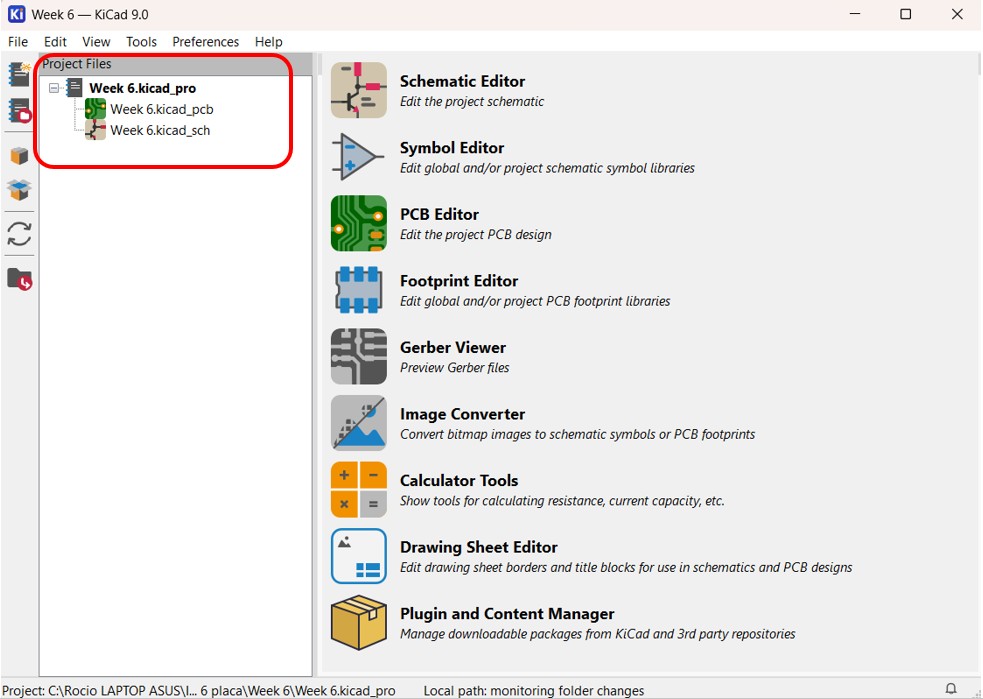Open Drawing Sheet Editor via its icon
The height and width of the screenshot is (699, 983).
coord(359,556)
